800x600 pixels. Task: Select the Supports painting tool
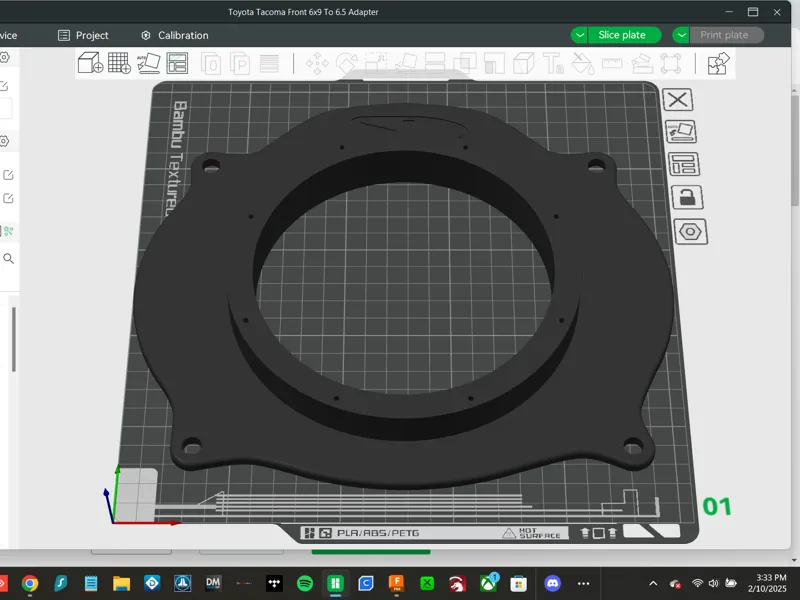tap(494, 64)
